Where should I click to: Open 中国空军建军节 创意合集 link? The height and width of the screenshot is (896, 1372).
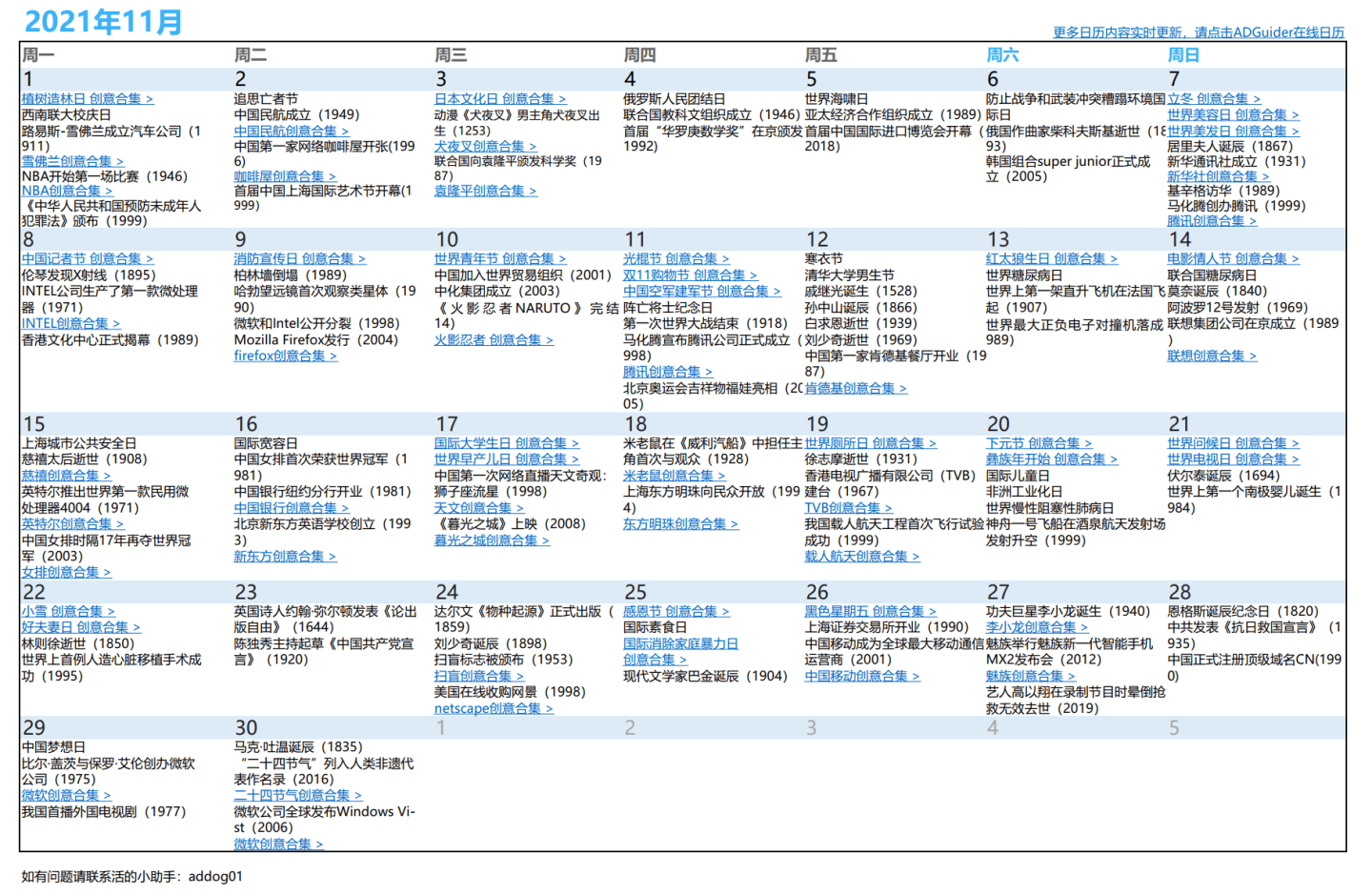pos(702,292)
